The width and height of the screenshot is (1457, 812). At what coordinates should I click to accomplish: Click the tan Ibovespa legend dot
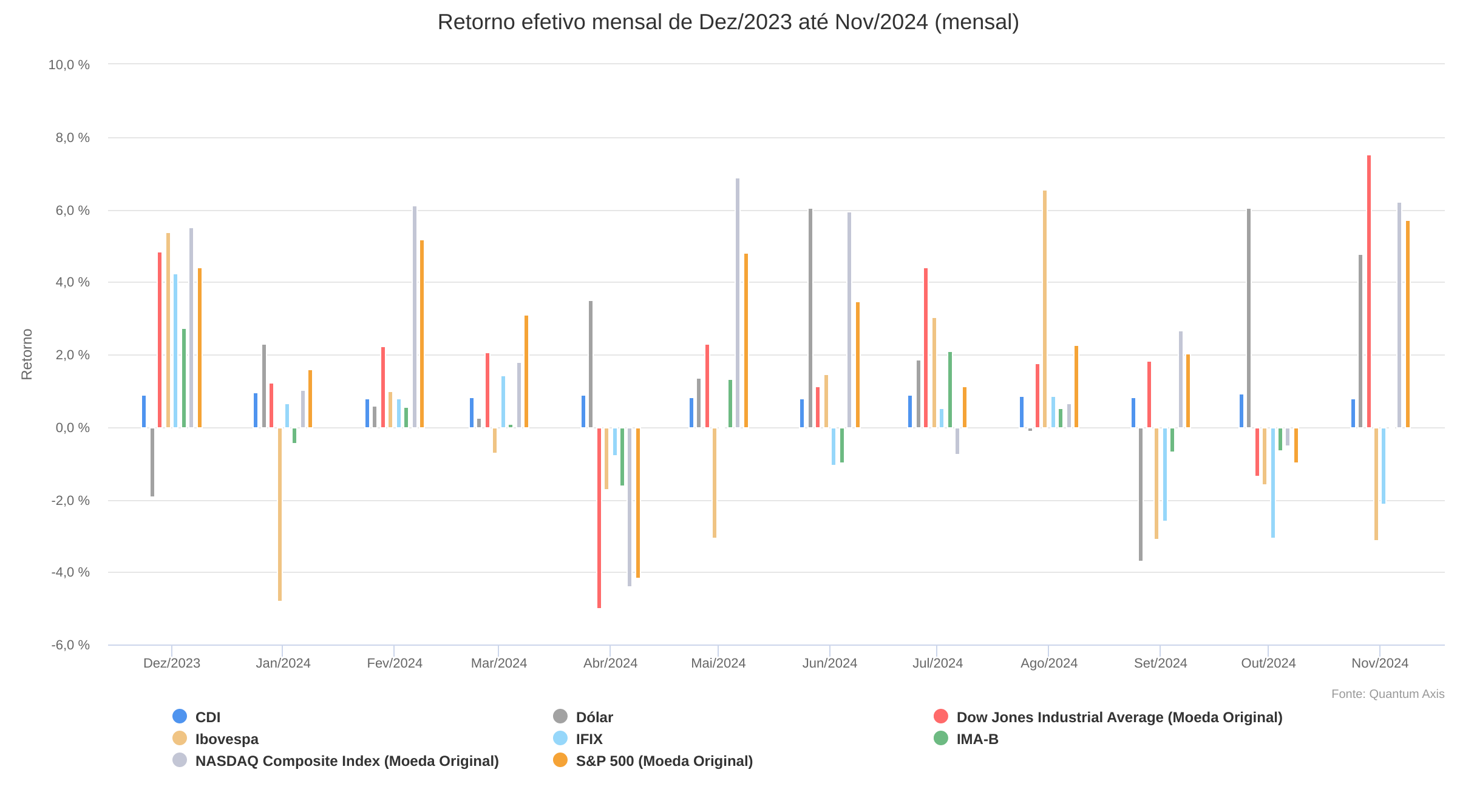(x=180, y=738)
